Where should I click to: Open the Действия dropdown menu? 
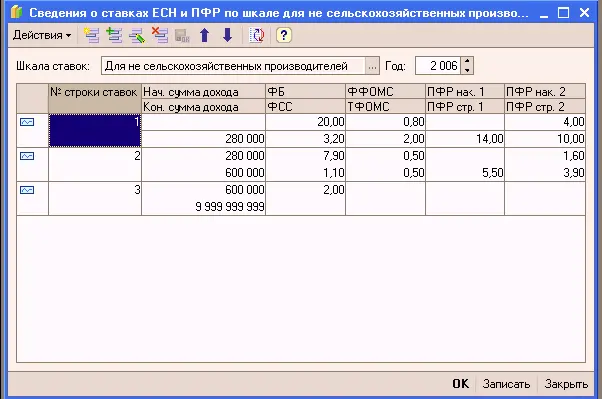tap(41, 35)
